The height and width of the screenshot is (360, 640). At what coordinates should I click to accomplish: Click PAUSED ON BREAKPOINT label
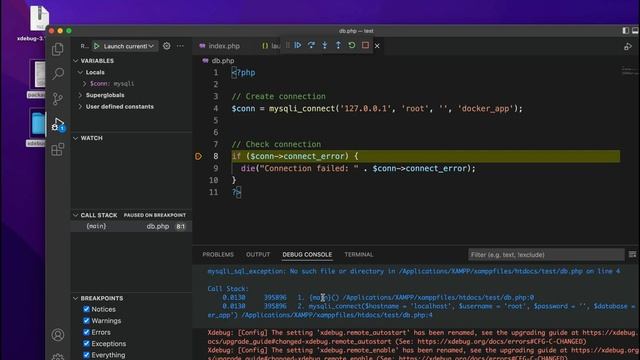(x=155, y=215)
